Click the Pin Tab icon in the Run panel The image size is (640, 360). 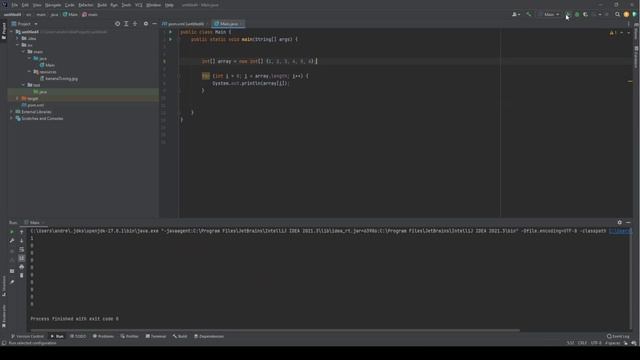12,282
